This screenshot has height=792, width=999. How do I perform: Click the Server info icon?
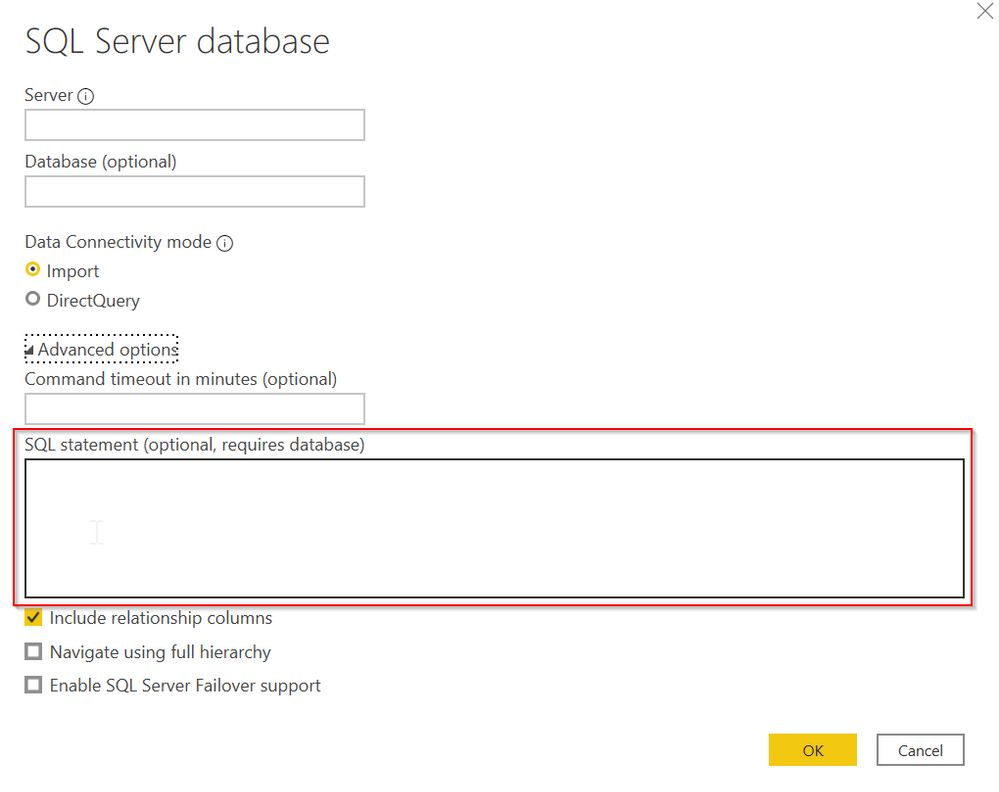pyautogui.click(x=85, y=96)
